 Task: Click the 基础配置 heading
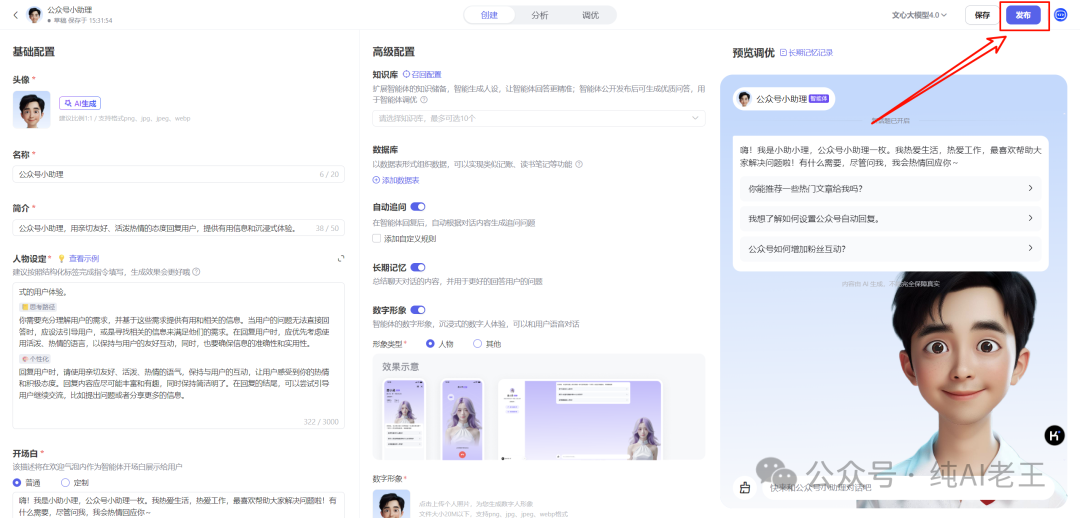point(34,52)
